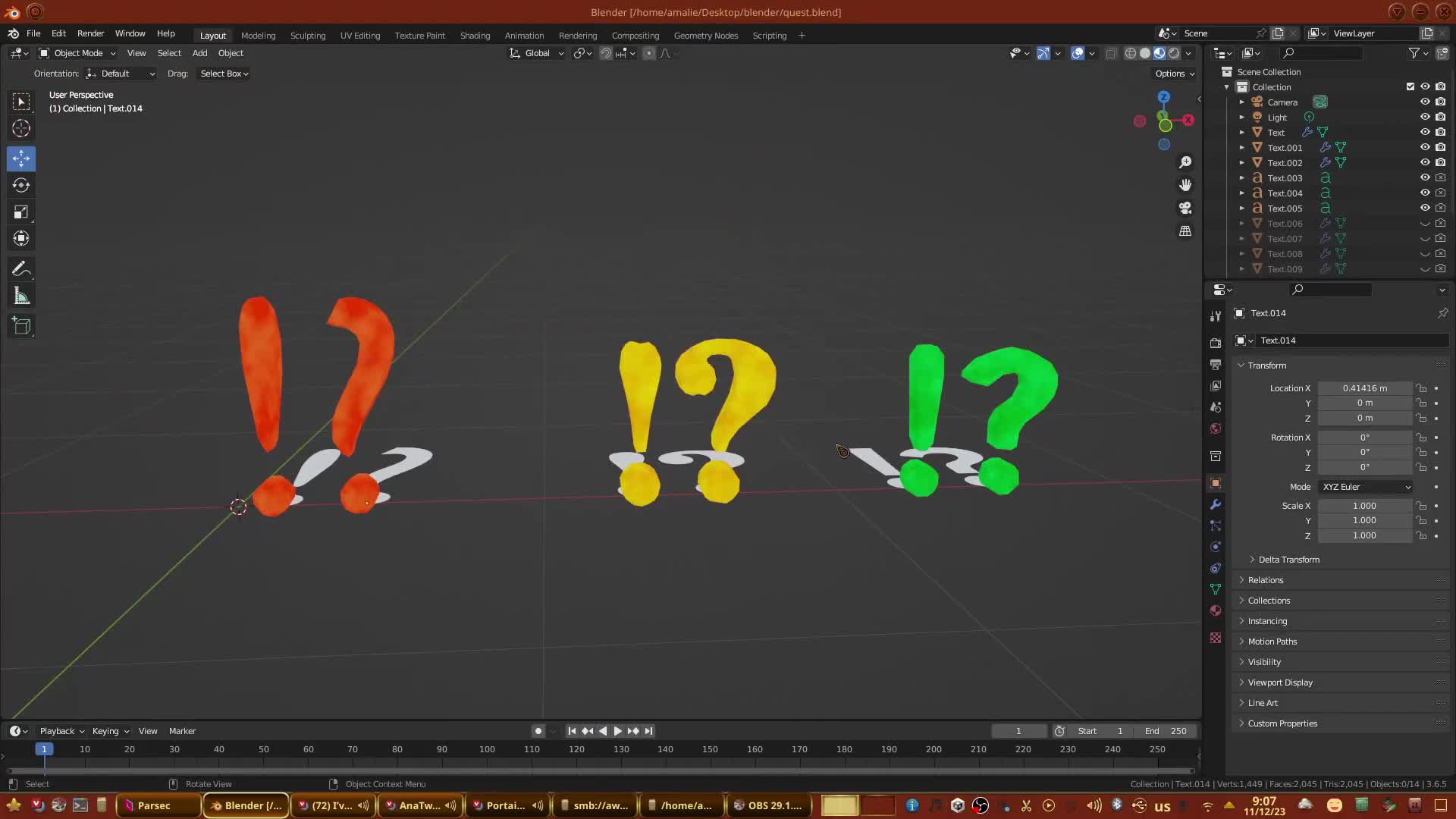1456x819 pixels.
Task: Select the Scale tool
Action: point(21,212)
